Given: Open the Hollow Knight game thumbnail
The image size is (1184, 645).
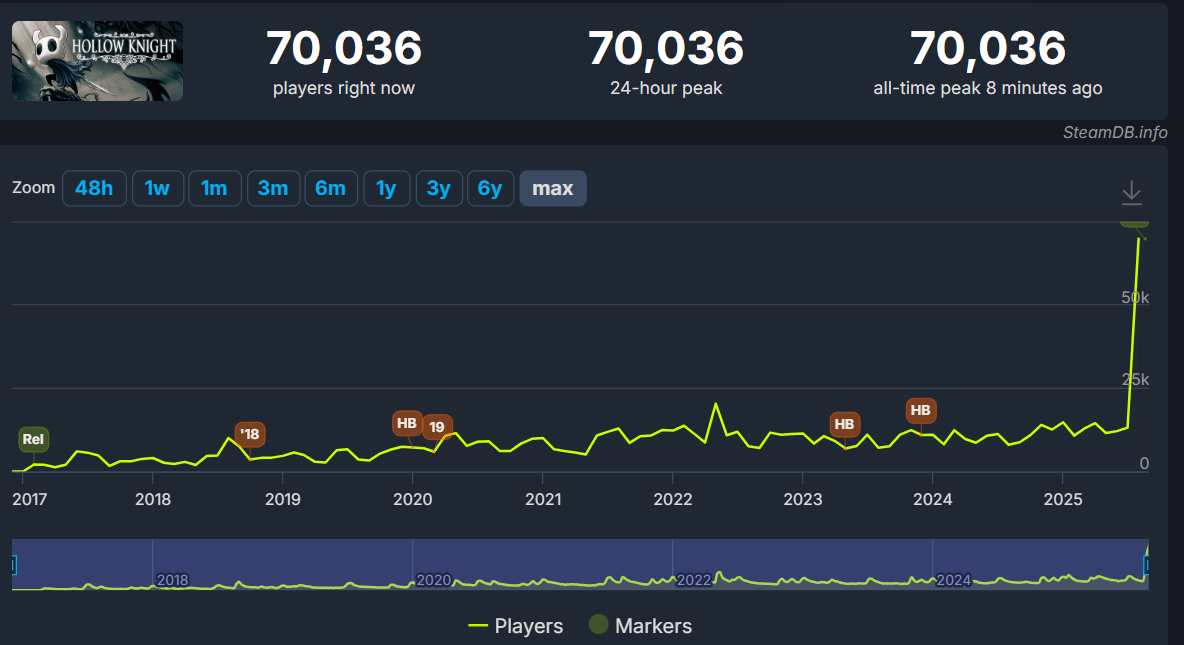Looking at the screenshot, I should tap(97, 61).
